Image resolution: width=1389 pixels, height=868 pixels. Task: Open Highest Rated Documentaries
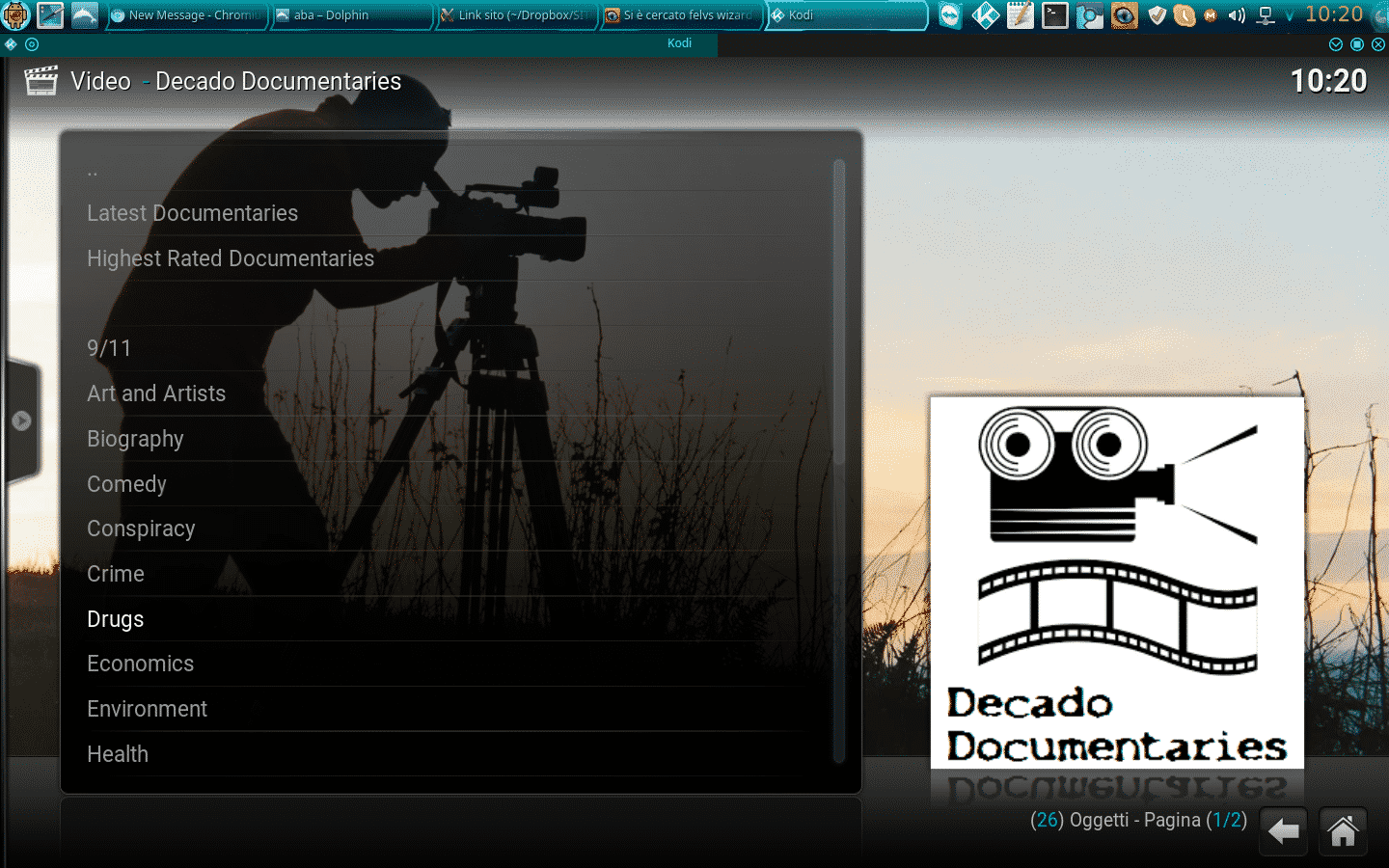447,258
